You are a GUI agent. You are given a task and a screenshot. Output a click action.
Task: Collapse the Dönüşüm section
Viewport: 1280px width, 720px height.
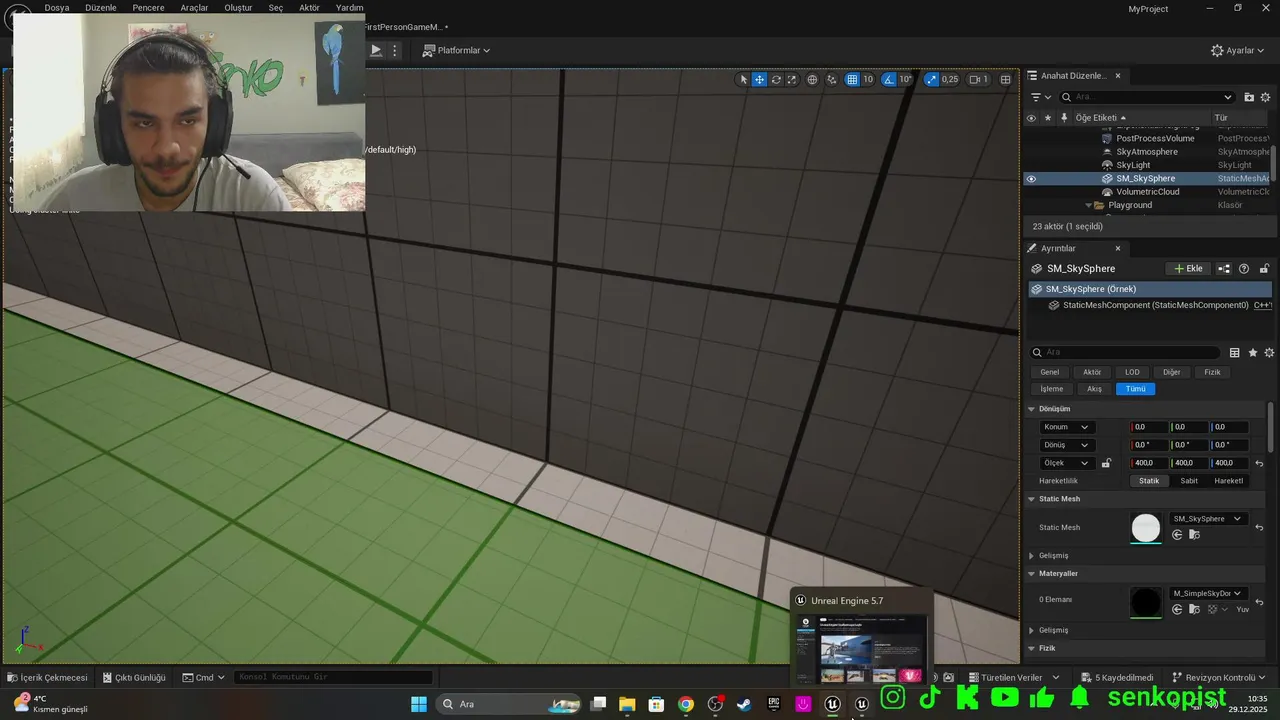coord(1032,409)
